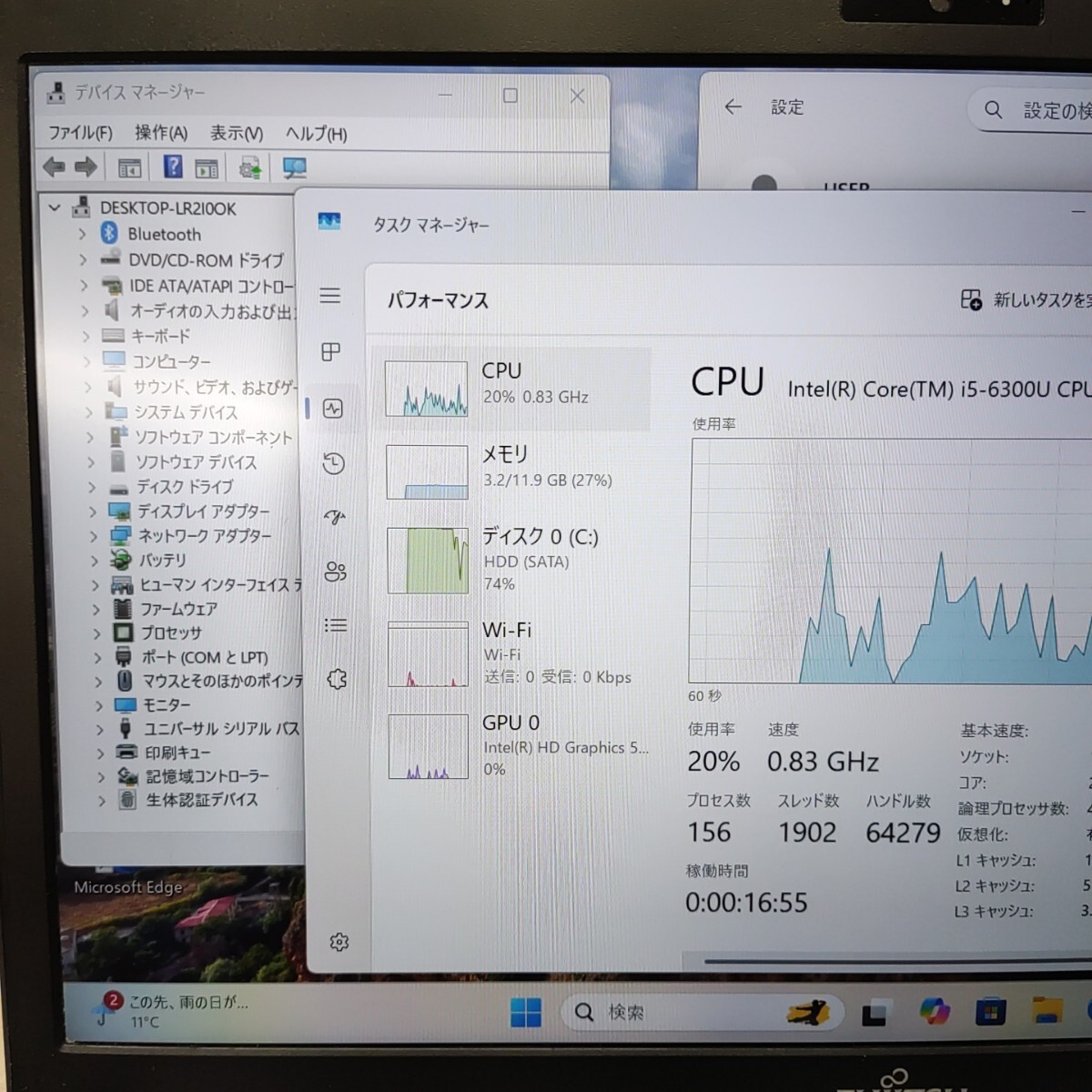The height and width of the screenshot is (1092, 1092).
Task: Open Task Manager settings gear icon
Action: (339, 943)
